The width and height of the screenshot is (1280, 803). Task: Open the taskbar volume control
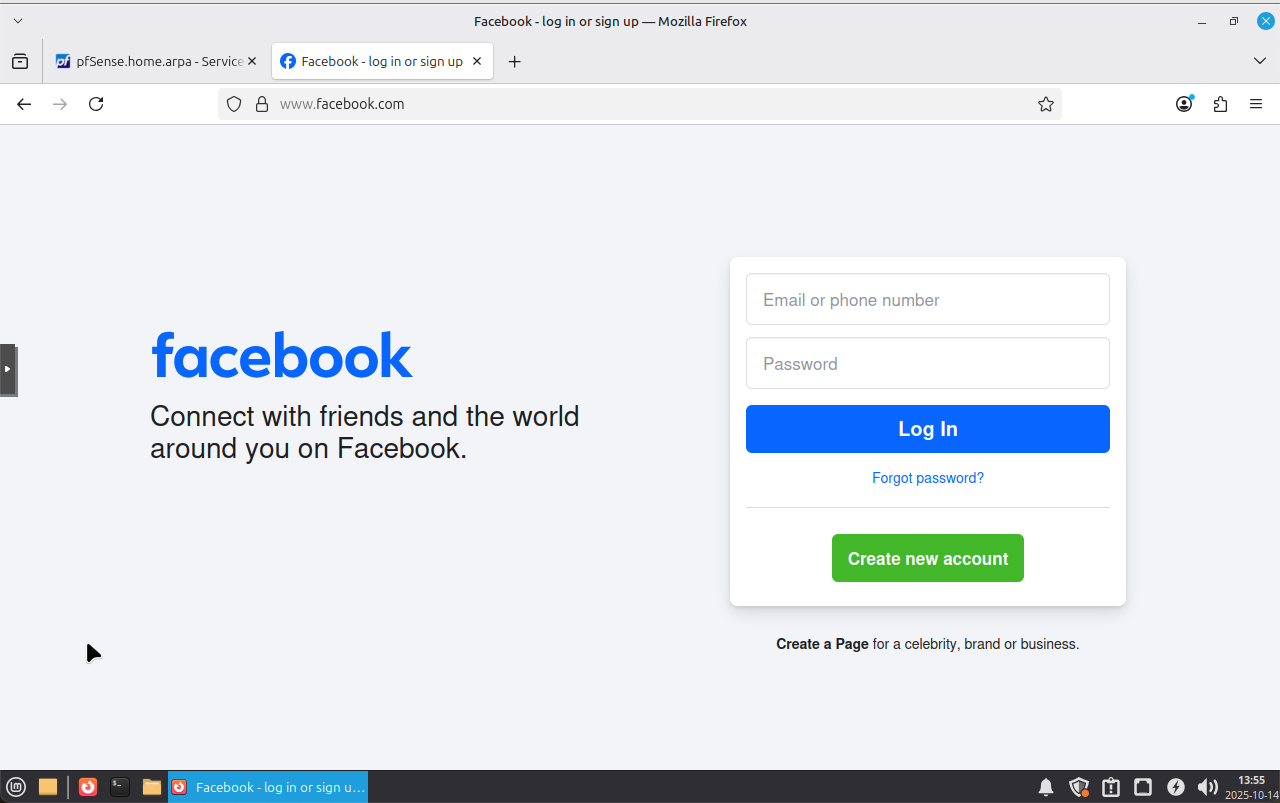[1208, 787]
